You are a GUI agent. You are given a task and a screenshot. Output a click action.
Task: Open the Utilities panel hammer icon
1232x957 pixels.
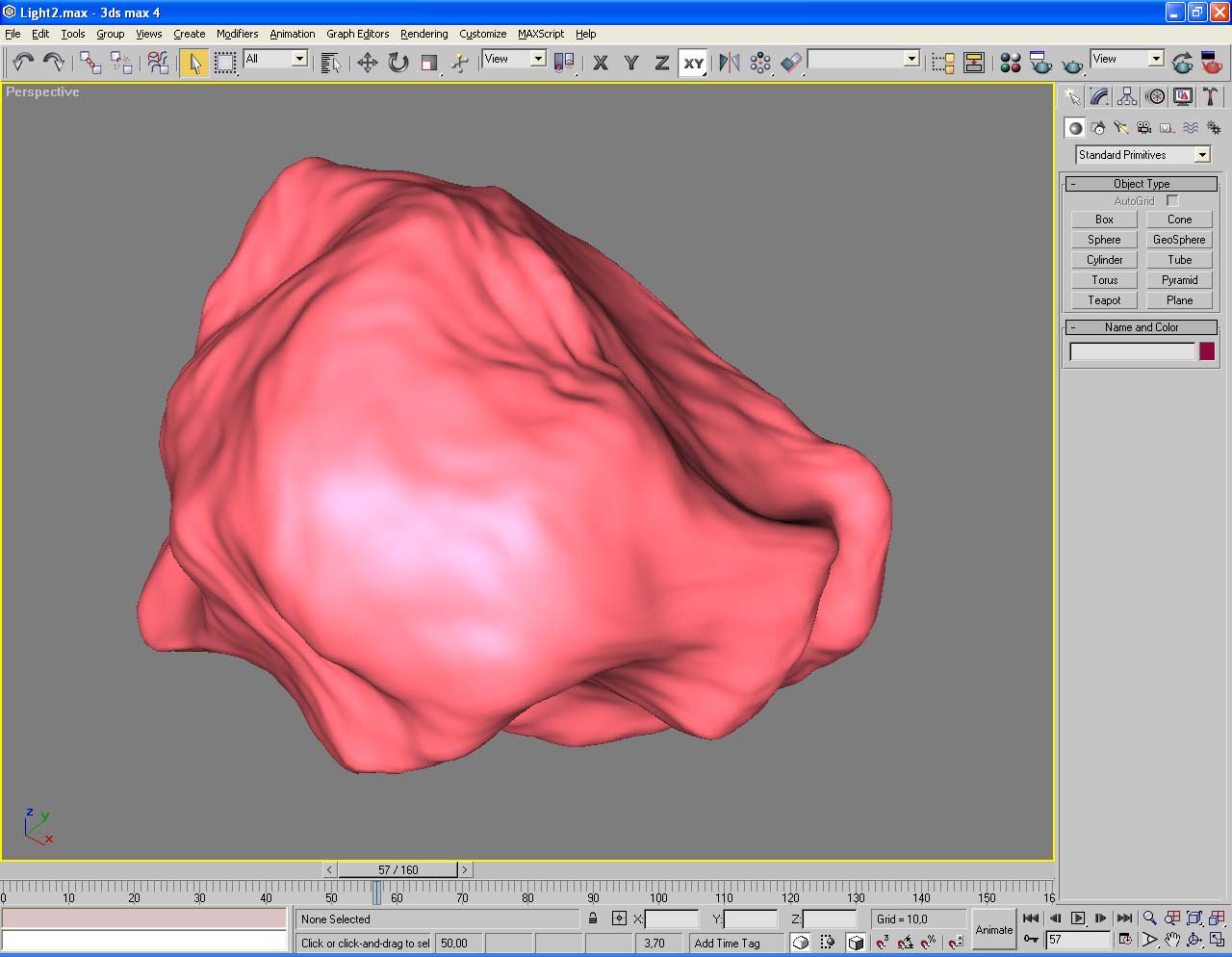click(x=1210, y=96)
